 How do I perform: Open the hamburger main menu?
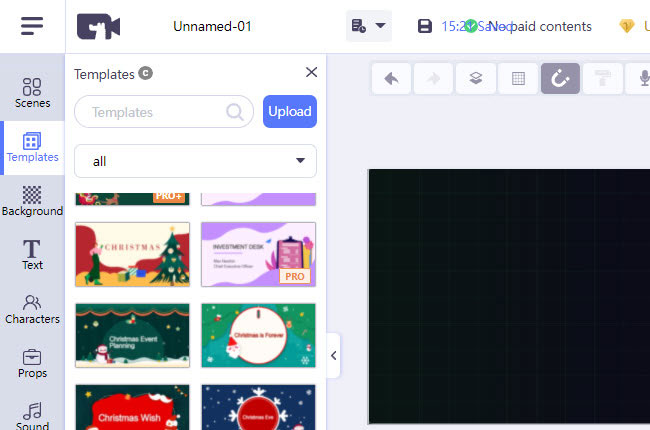click(x=32, y=26)
